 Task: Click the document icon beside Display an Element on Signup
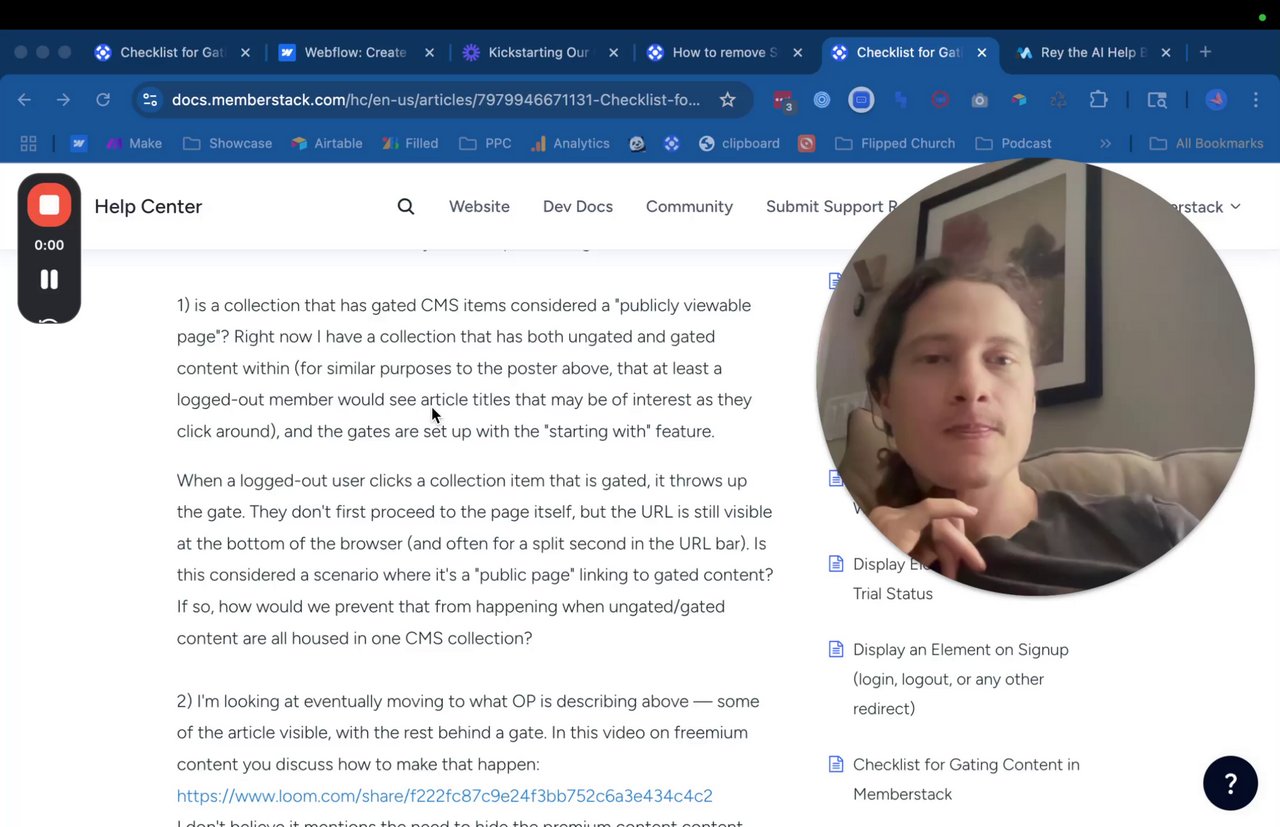(x=836, y=650)
